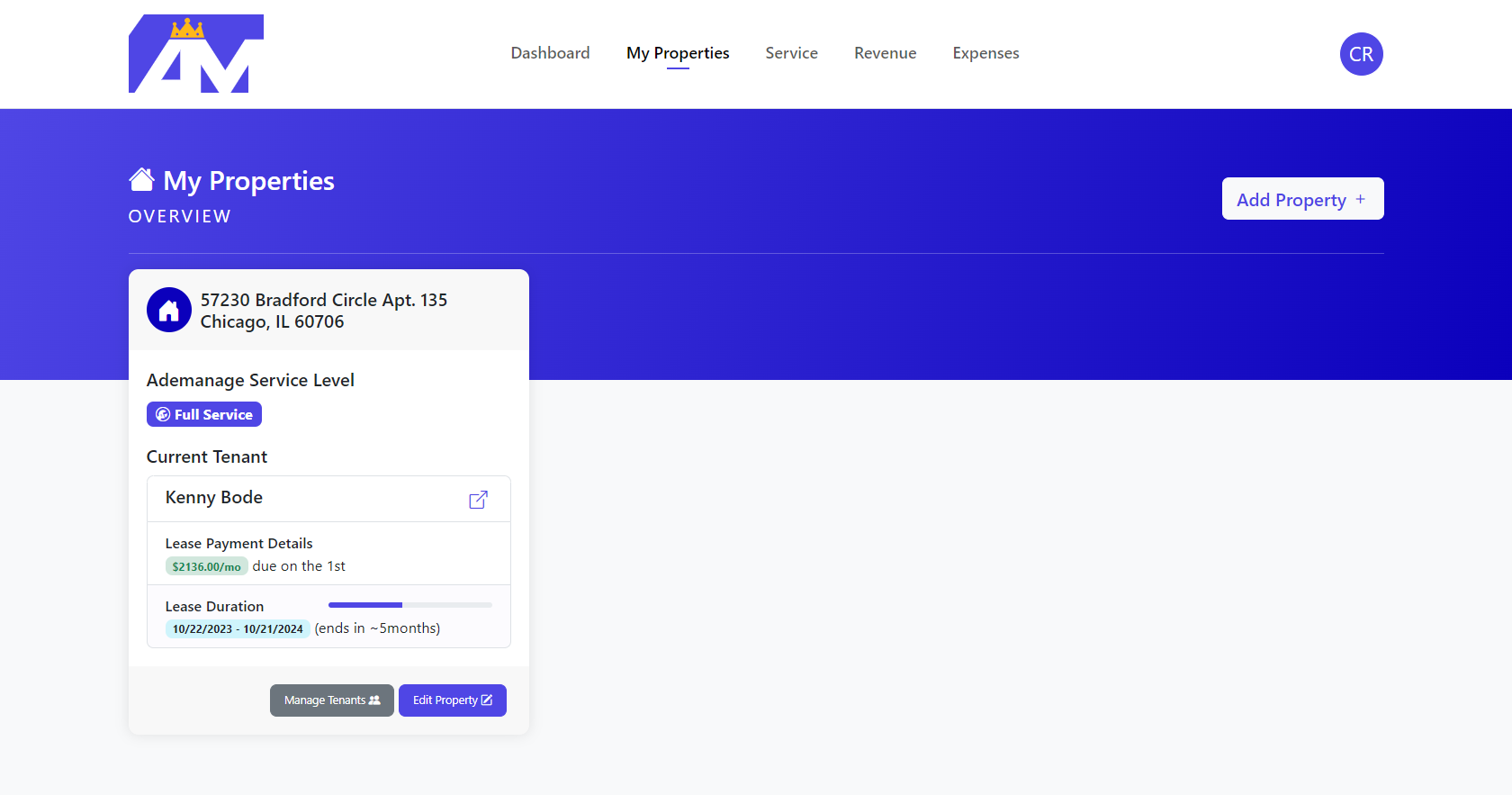Viewport: 1512px width, 795px height.
Task: Select the 57230 Bradford Circle address heading
Action: (323, 311)
